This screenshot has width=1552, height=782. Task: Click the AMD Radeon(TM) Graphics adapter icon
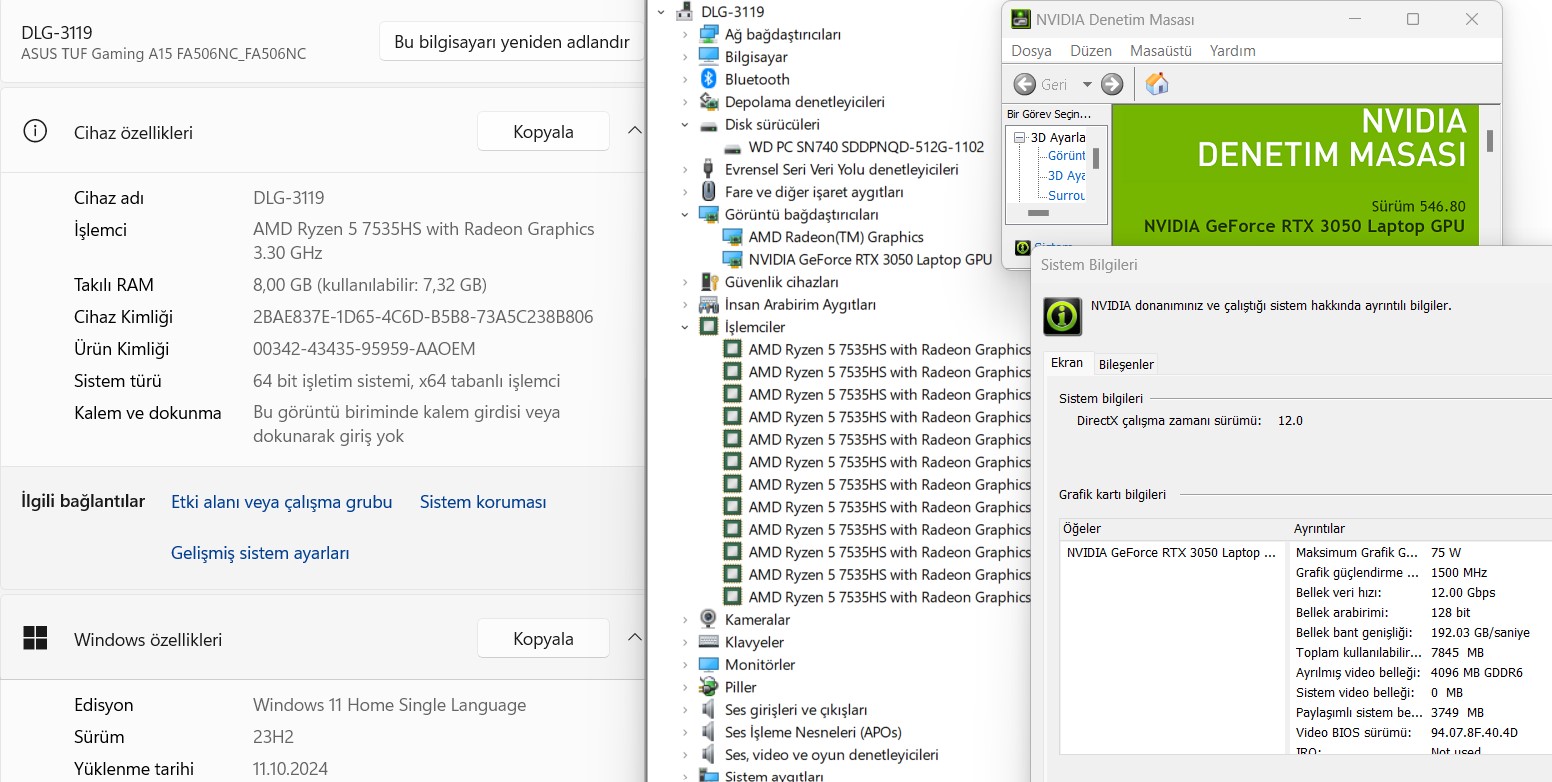[x=733, y=237]
